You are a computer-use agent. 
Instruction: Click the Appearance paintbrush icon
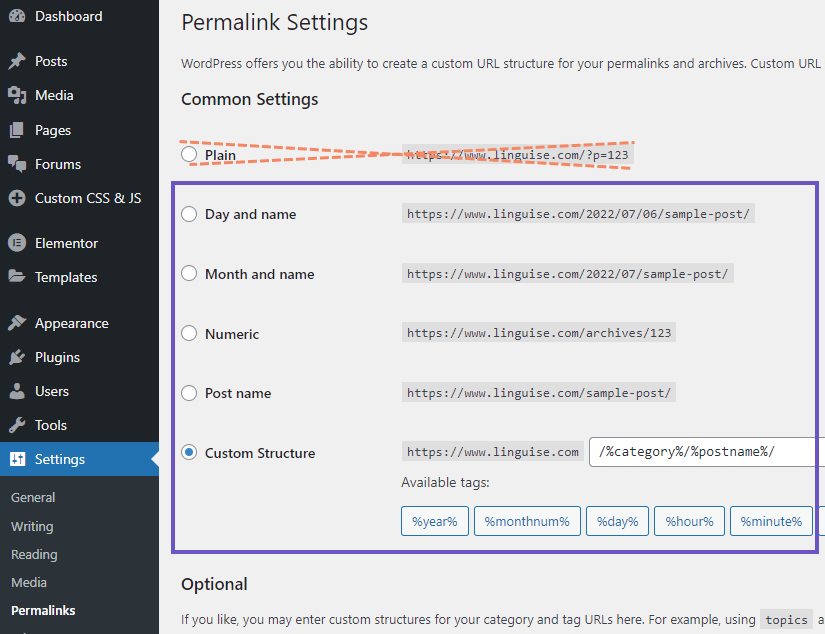point(17,323)
